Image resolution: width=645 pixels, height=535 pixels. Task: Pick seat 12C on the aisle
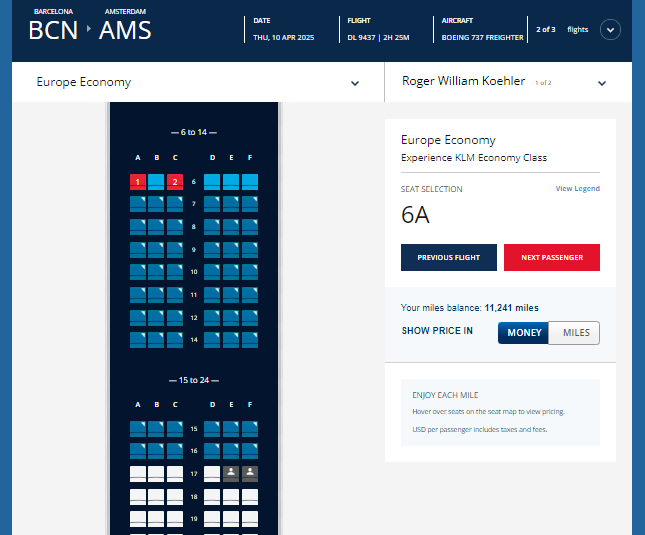(175, 317)
